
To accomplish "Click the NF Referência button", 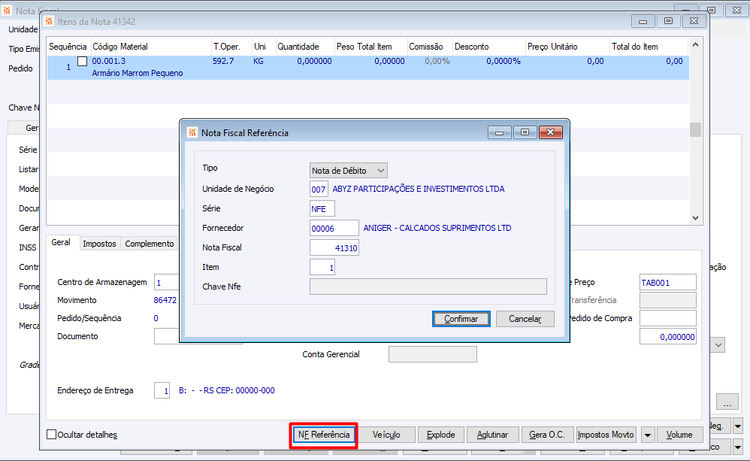I will pos(324,435).
